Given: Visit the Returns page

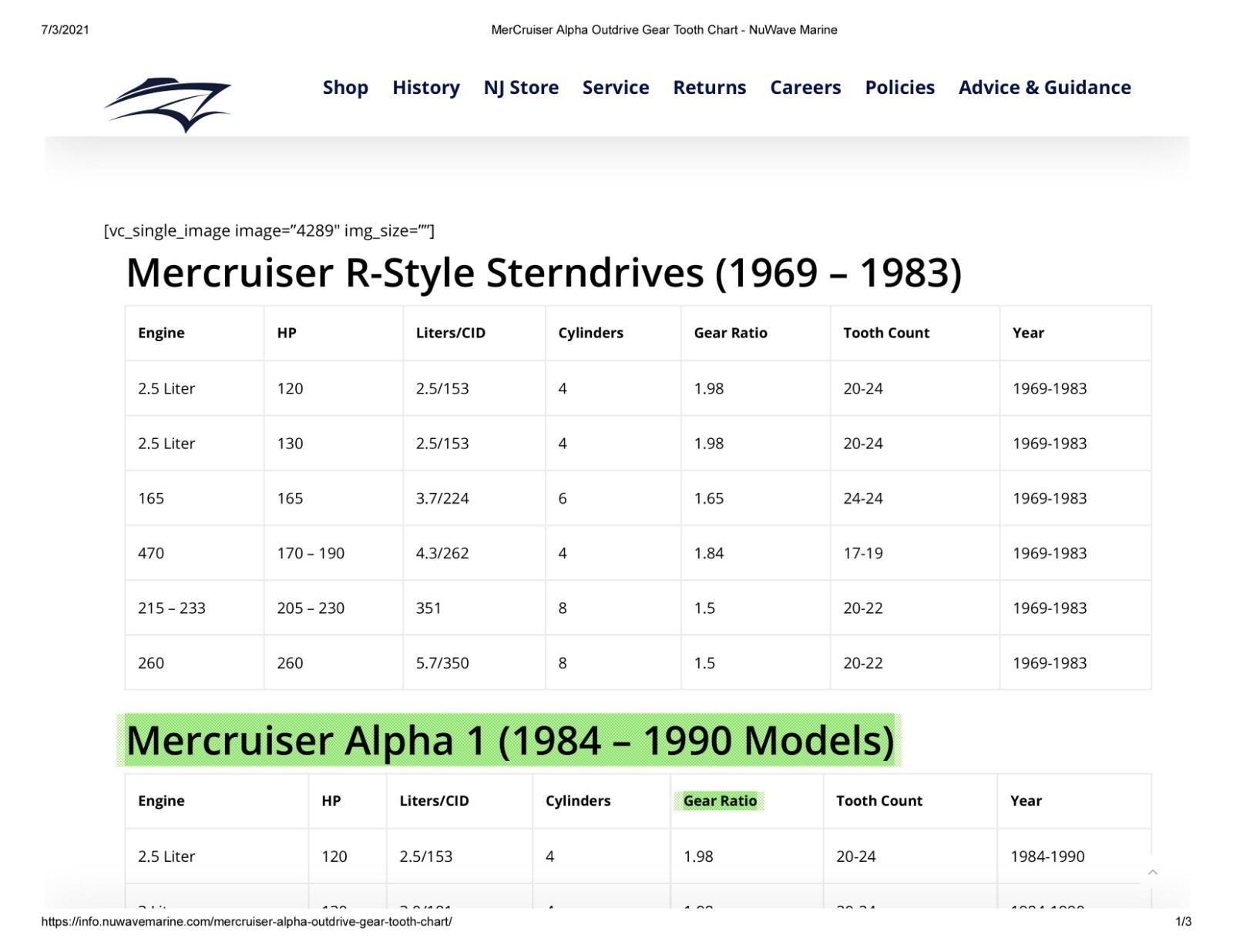Looking at the screenshot, I should 709,88.
